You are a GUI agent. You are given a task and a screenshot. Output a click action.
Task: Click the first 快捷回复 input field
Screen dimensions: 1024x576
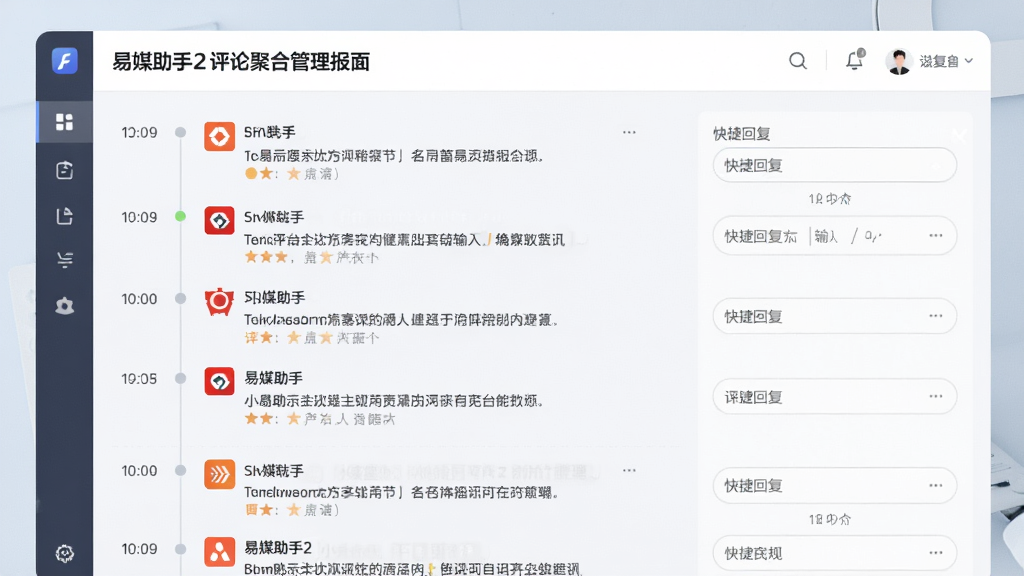[835, 165]
